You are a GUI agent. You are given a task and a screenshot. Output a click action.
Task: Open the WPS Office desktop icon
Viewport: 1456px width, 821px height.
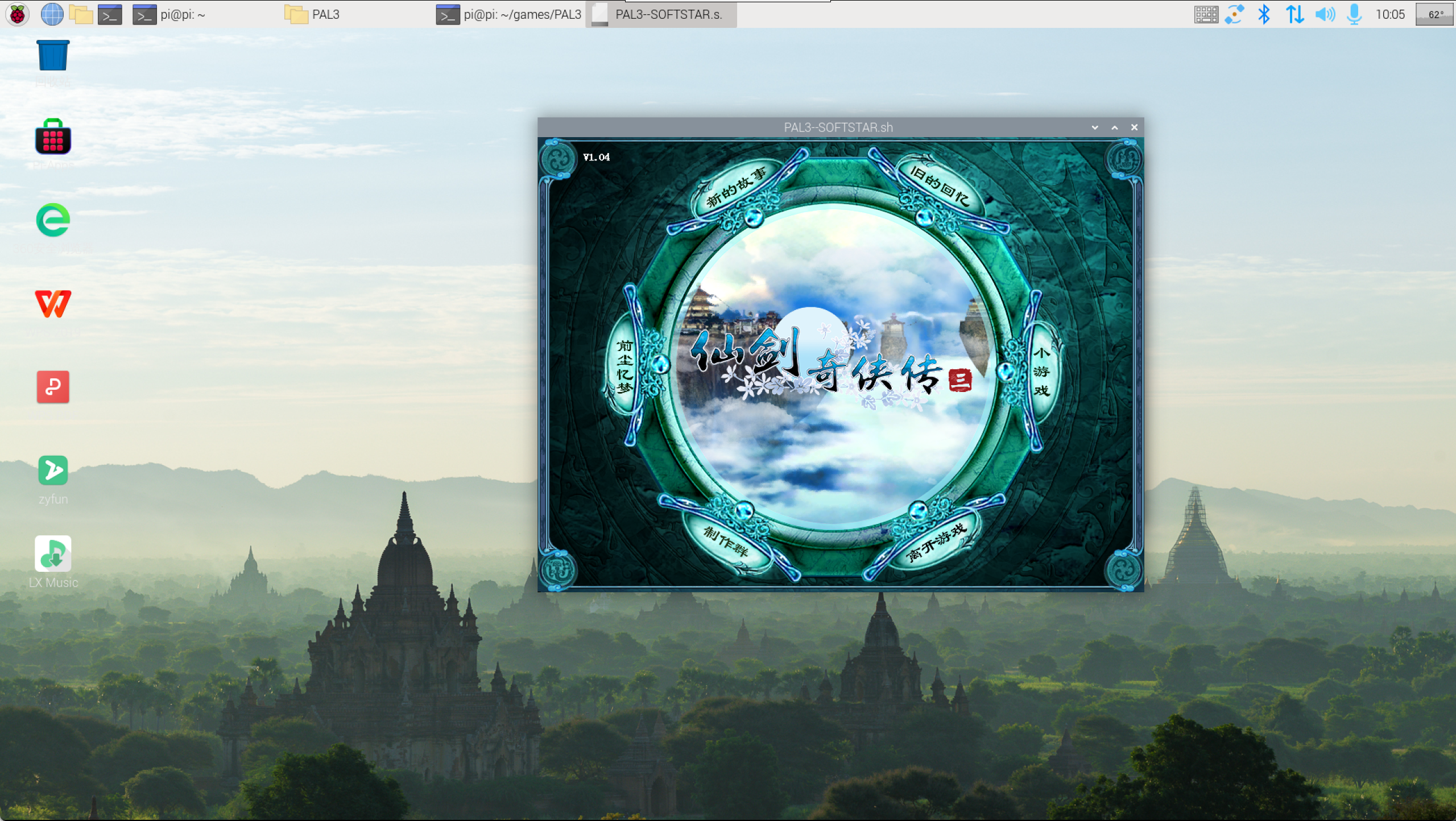tap(53, 304)
